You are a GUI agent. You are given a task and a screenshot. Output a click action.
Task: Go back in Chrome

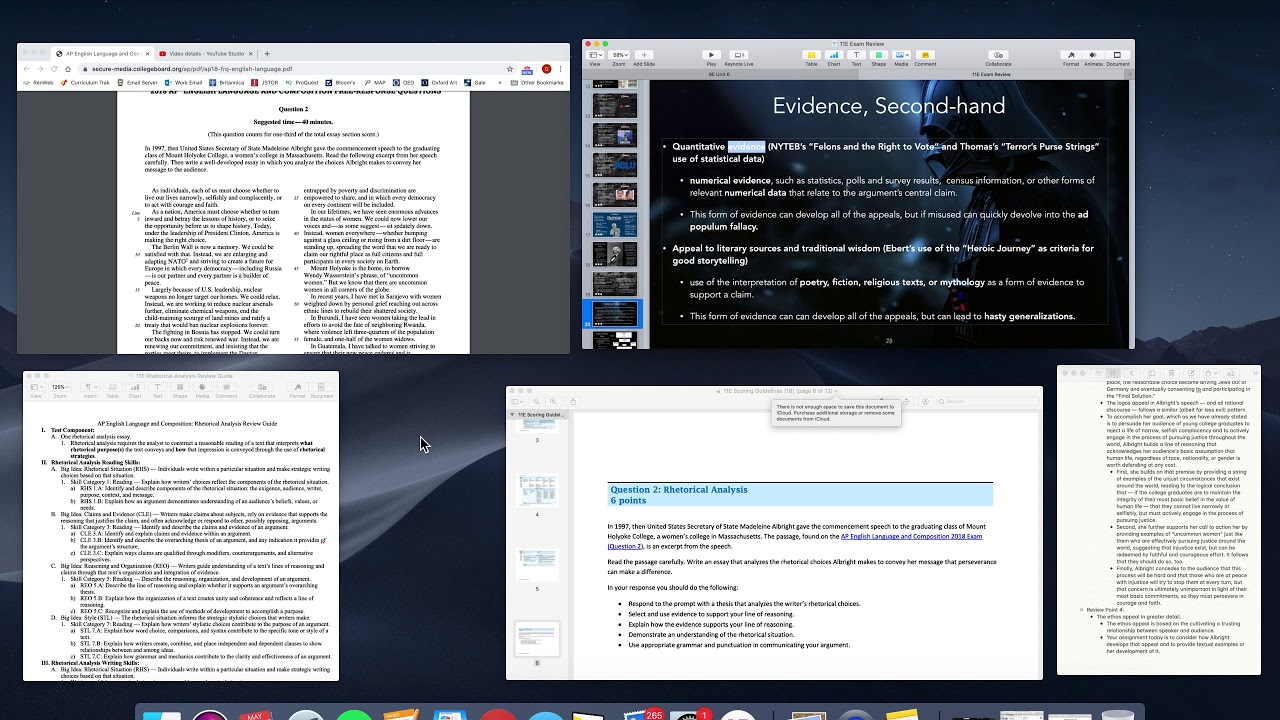point(26,69)
